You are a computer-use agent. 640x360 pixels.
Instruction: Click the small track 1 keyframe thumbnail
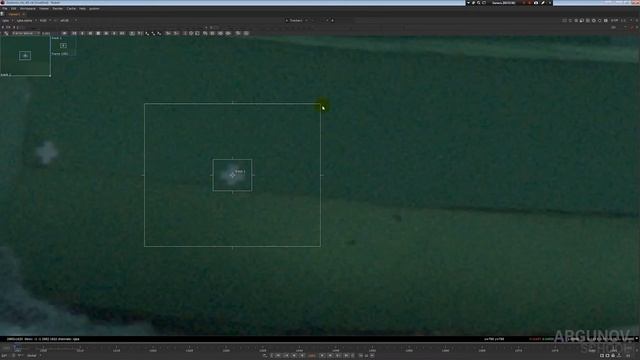63,46
